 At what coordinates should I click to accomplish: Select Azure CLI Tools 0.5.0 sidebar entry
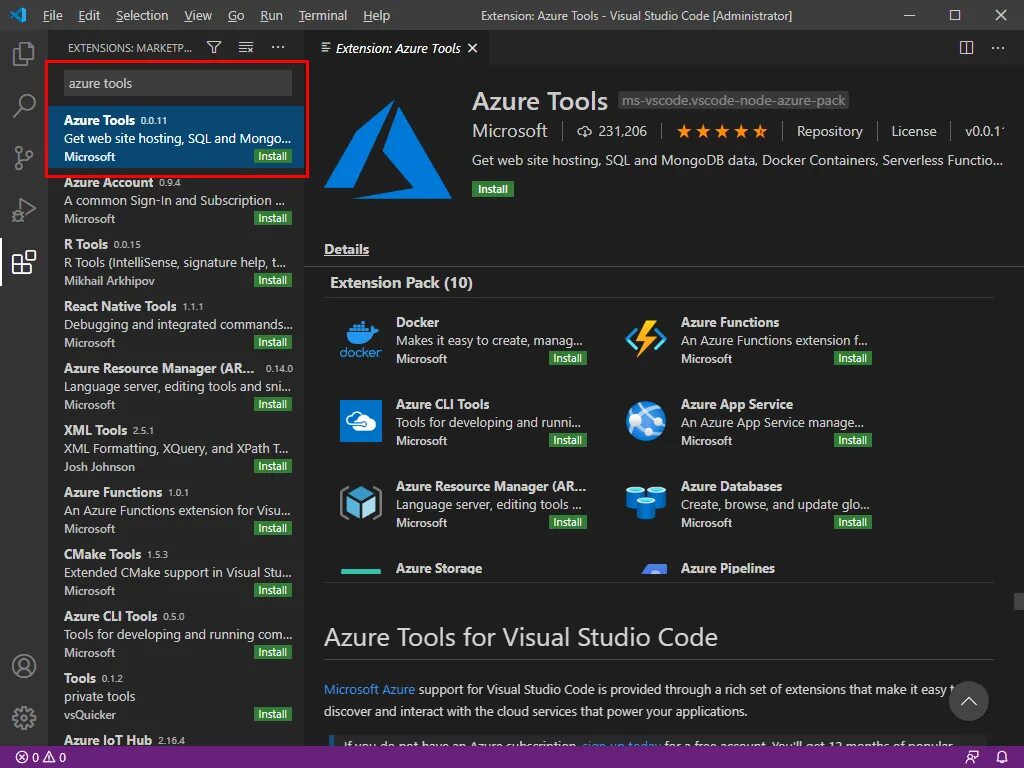(x=178, y=634)
